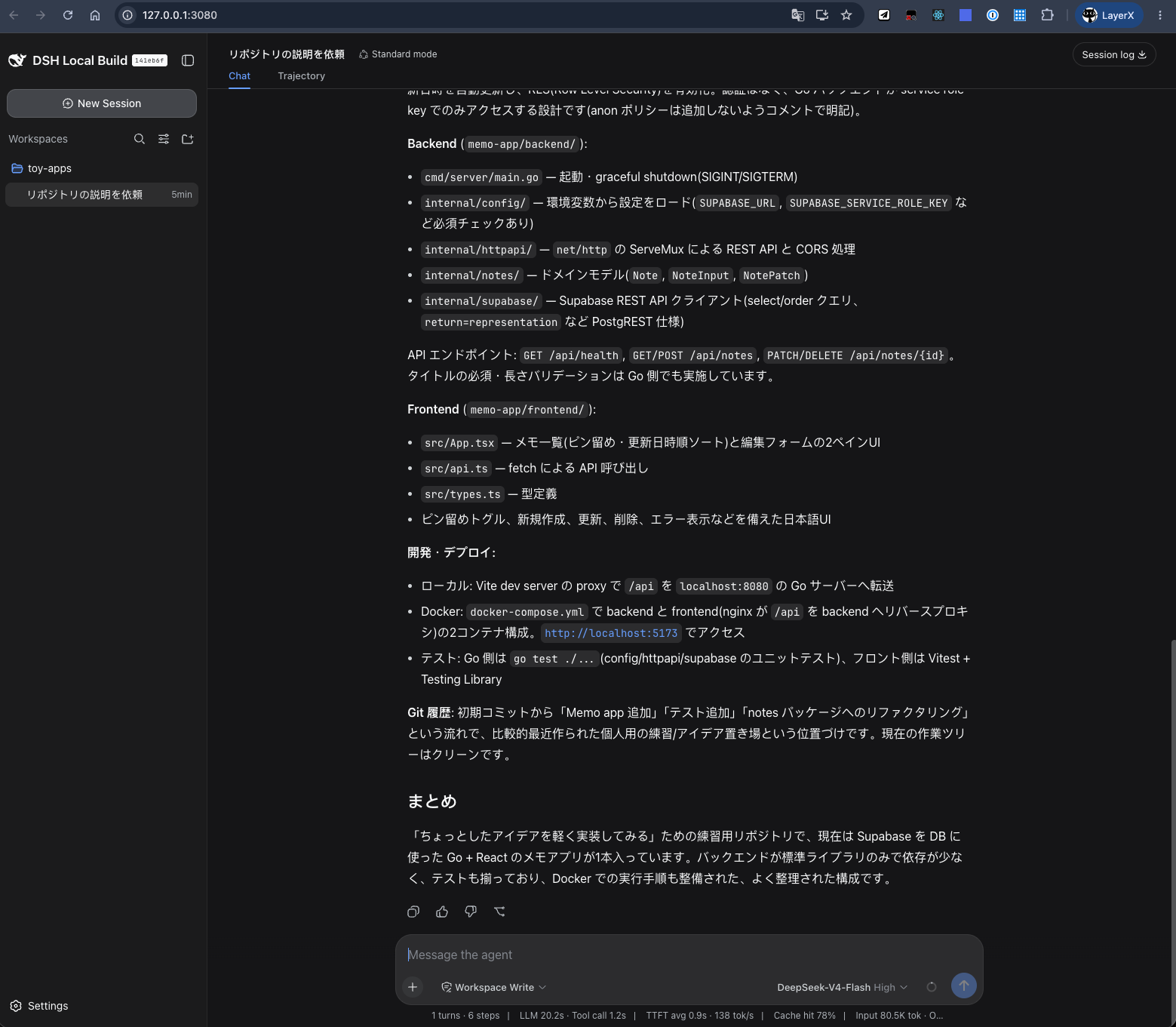Image resolution: width=1176 pixels, height=1027 pixels.
Task: Click the 141eb6f build badge
Action: [149, 60]
